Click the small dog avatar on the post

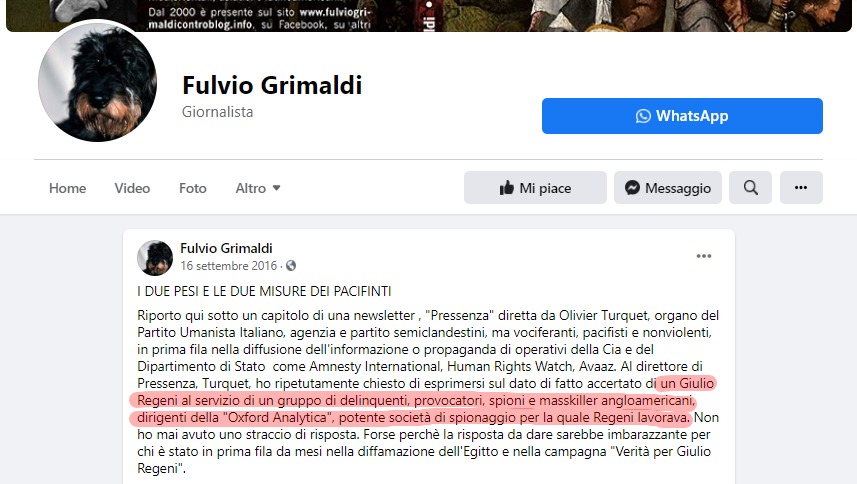(x=155, y=257)
